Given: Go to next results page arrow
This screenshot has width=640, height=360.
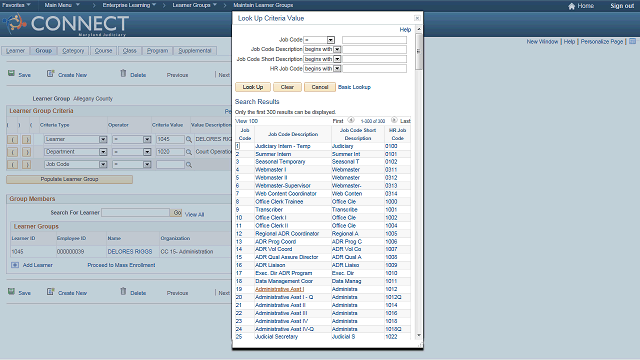Looking at the screenshot, I should coord(394,120).
